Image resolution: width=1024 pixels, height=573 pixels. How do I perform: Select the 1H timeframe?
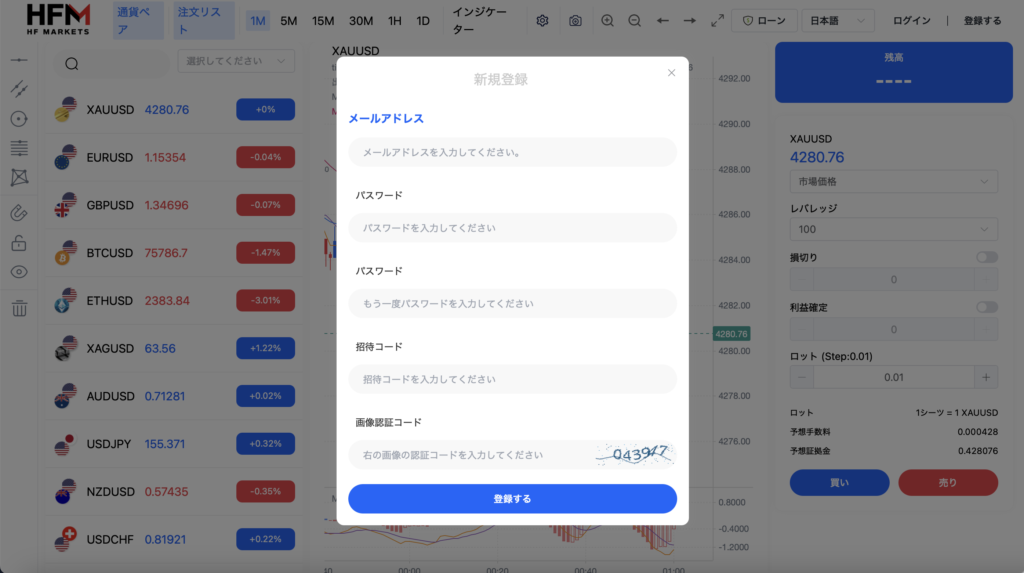[x=394, y=21]
